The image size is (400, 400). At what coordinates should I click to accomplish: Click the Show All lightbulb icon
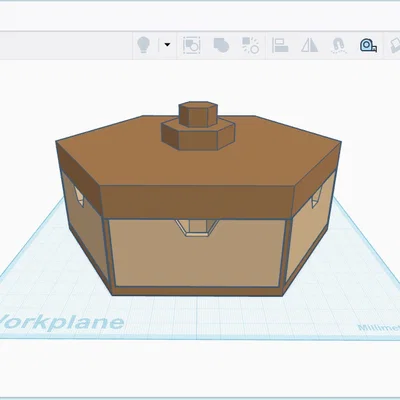[x=144, y=45]
